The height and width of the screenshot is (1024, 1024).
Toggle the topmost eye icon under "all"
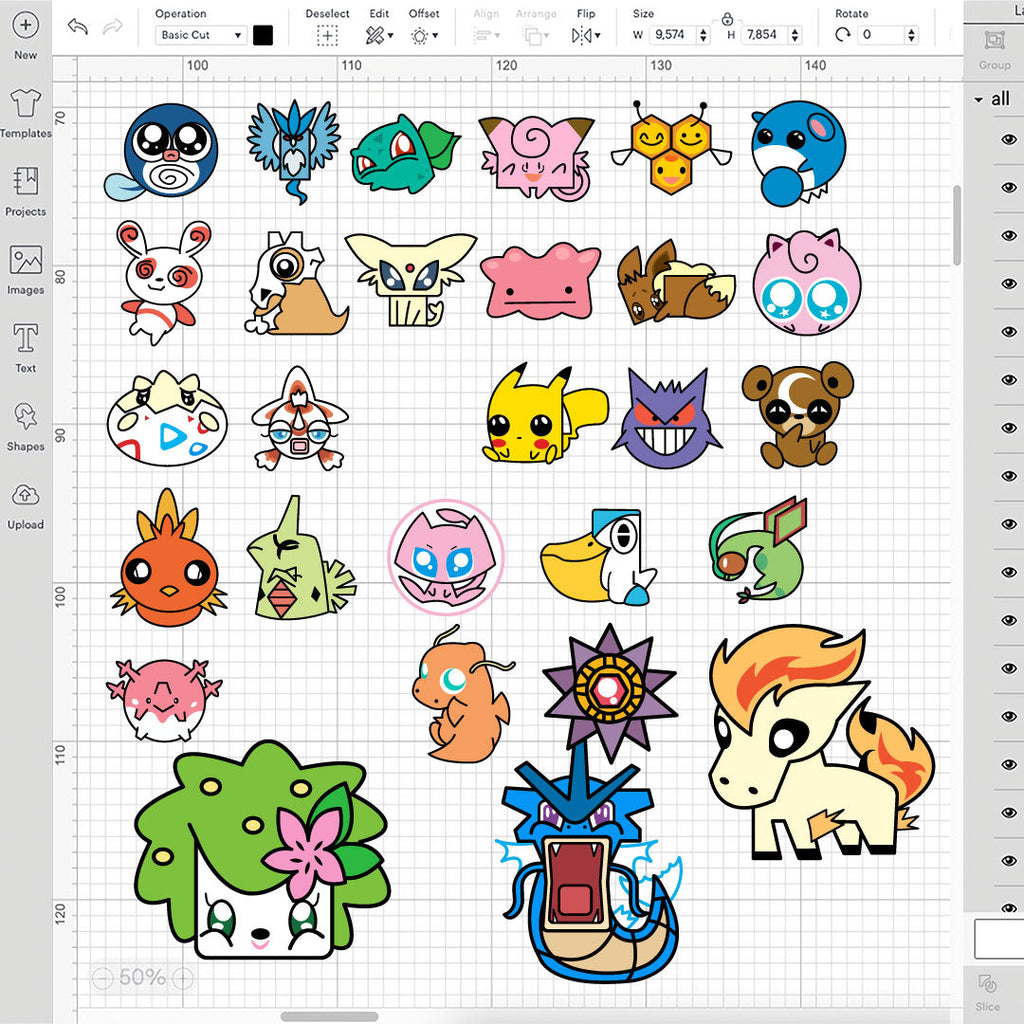[x=1008, y=139]
